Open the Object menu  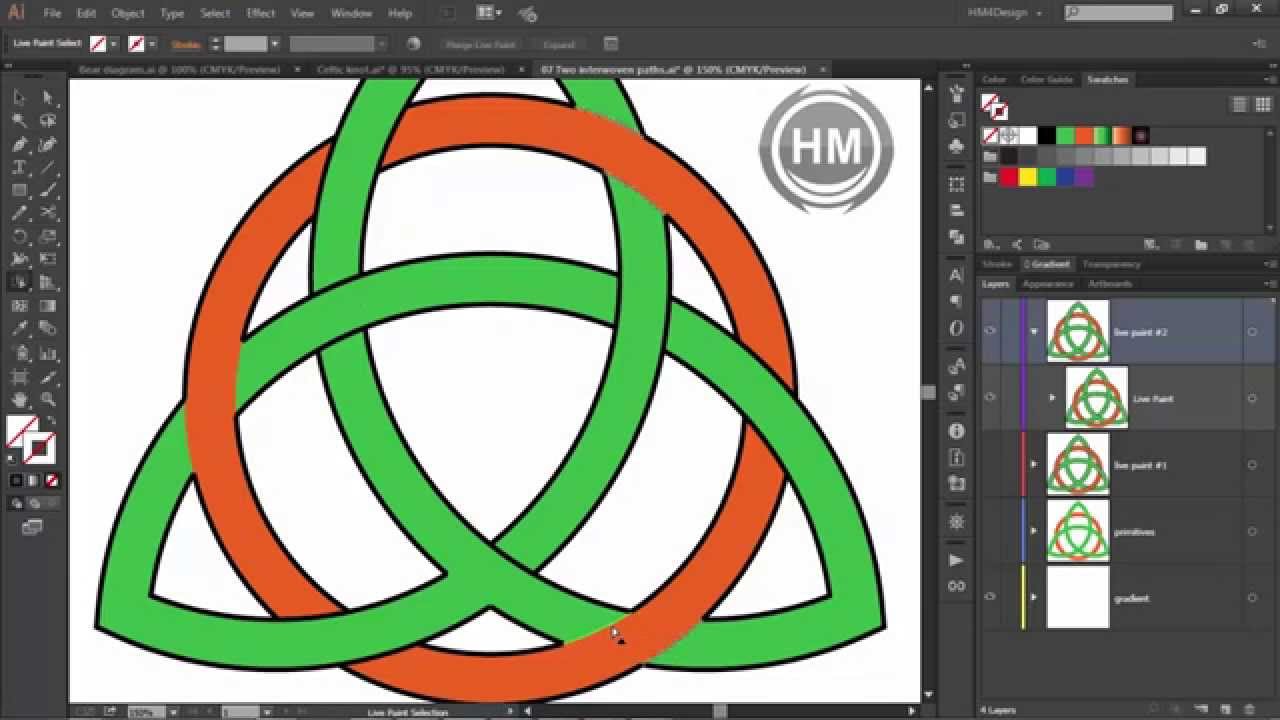point(128,13)
